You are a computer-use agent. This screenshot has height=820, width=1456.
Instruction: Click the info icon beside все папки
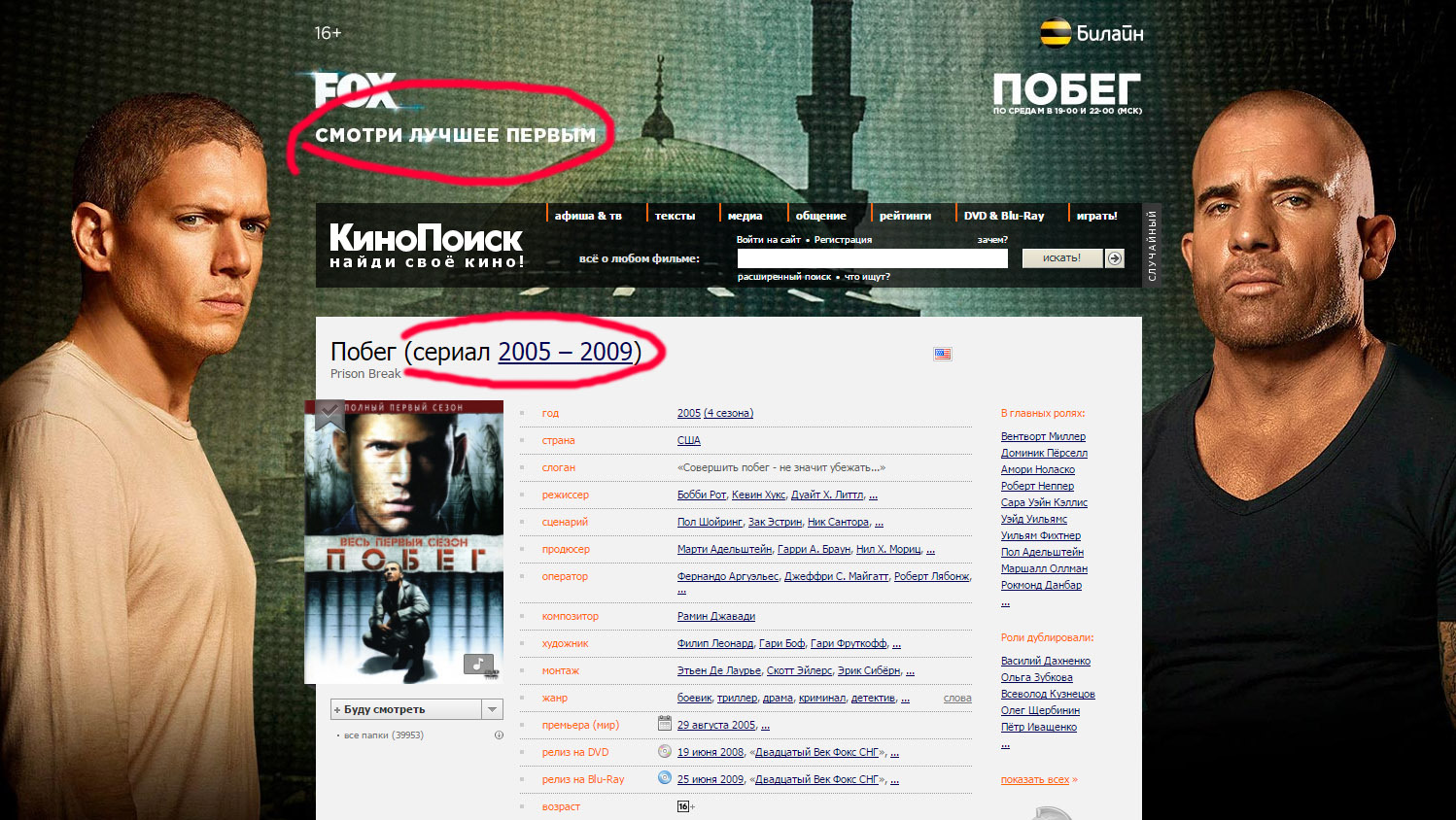(x=499, y=735)
